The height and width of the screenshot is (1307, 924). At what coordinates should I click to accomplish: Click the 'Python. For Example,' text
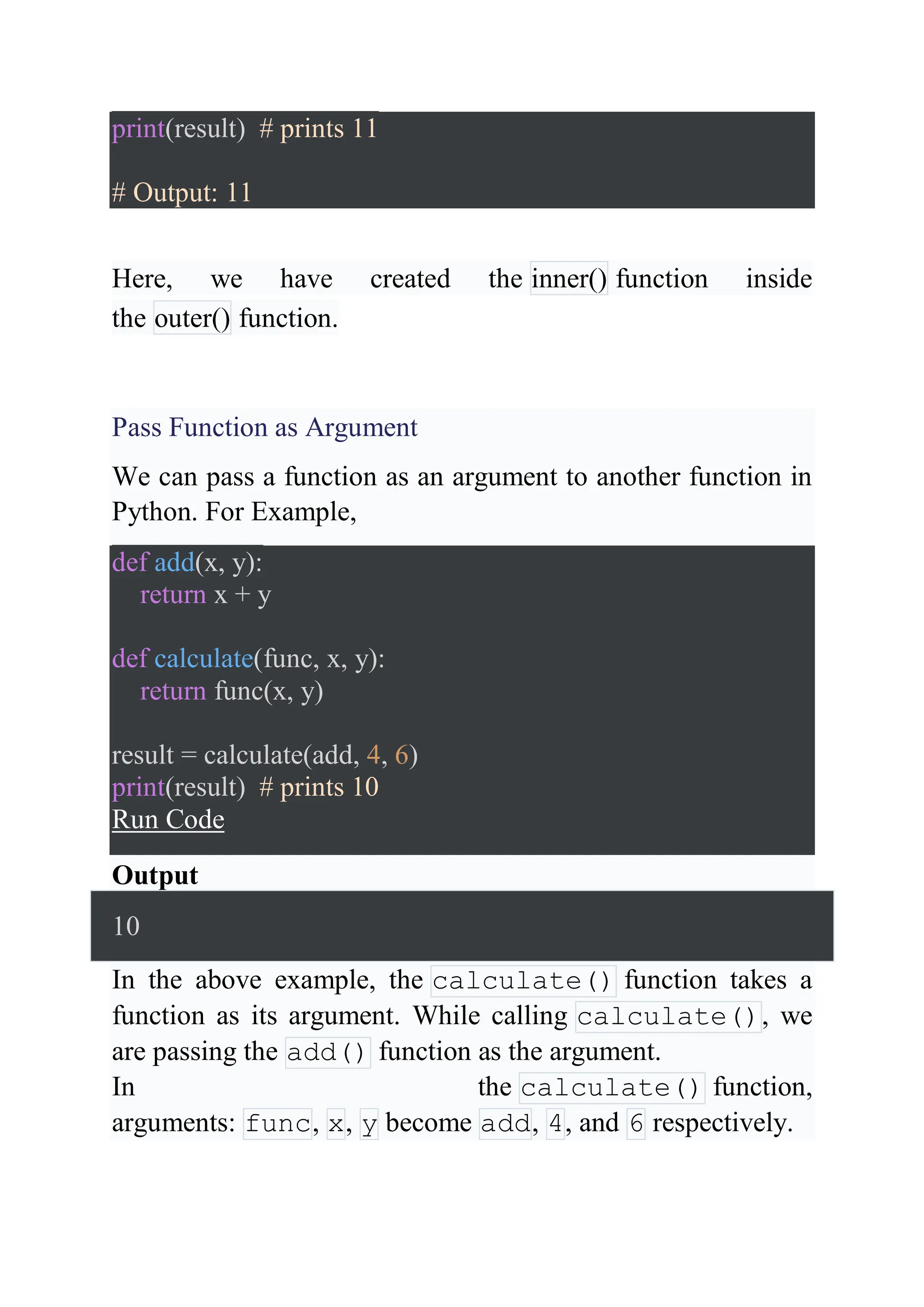point(234,512)
